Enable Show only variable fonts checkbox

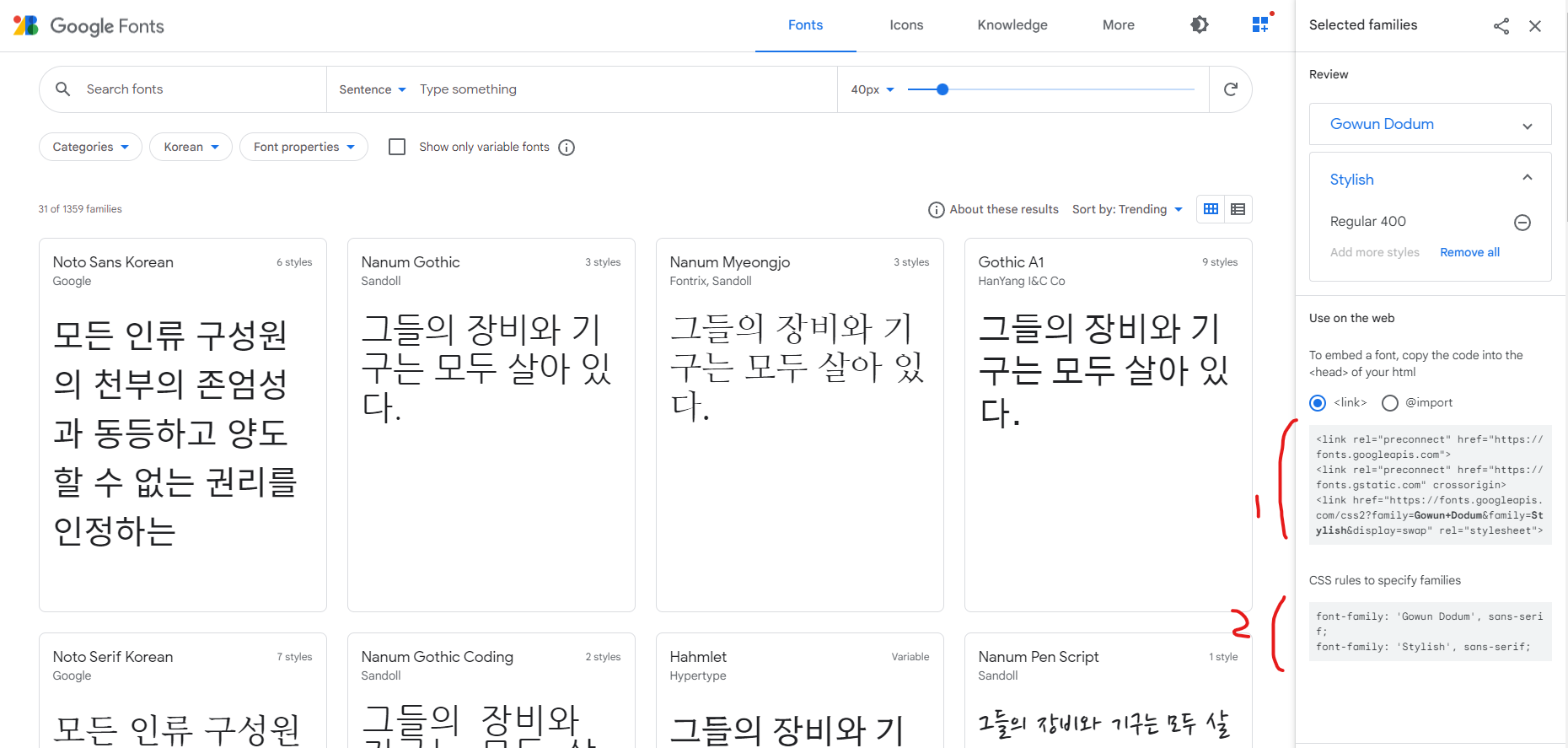click(x=397, y=147)
